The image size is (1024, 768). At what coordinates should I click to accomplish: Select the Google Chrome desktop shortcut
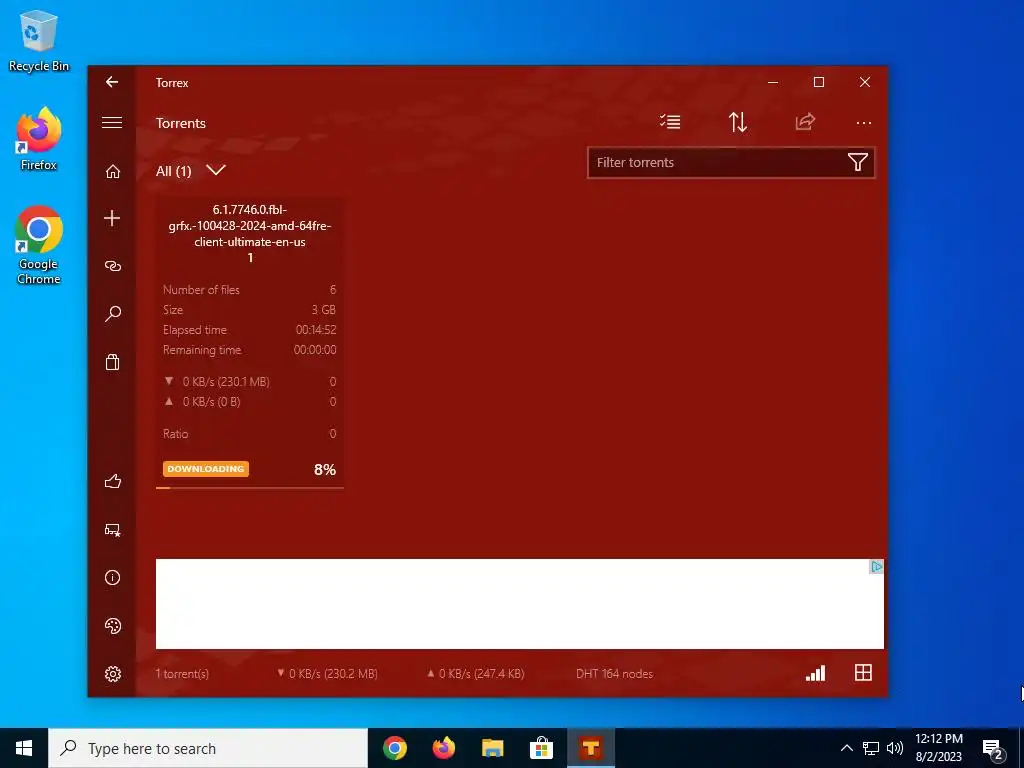click(x=39, y=246)
